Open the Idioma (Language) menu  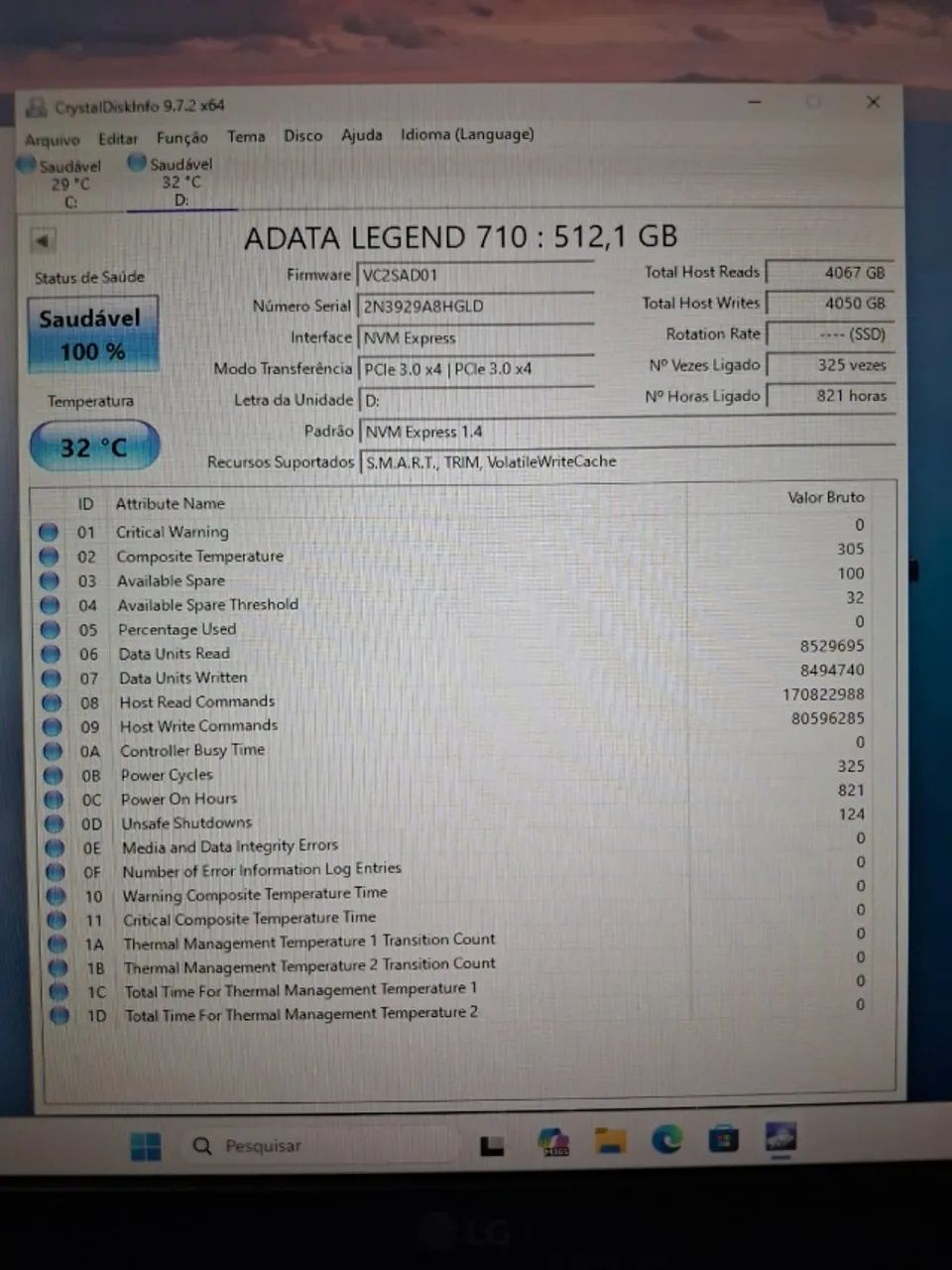coord(467,134)
